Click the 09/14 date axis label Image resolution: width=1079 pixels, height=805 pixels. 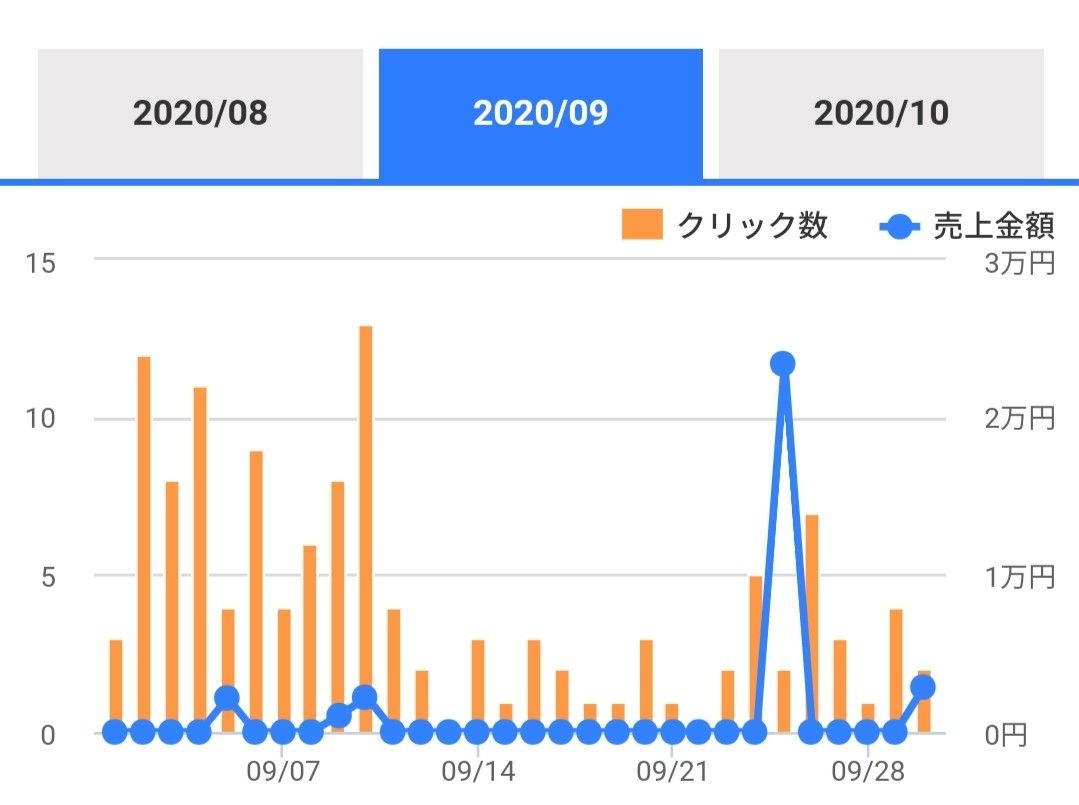(478, 771)
